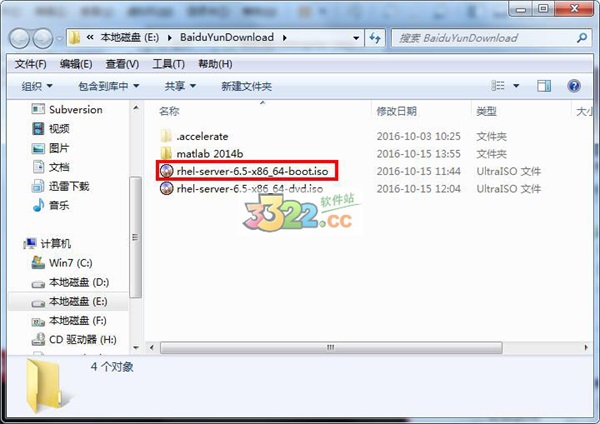Open the 工具(T) menu
The height and width of the screenshot is (424, 600).
click(168, 64)
